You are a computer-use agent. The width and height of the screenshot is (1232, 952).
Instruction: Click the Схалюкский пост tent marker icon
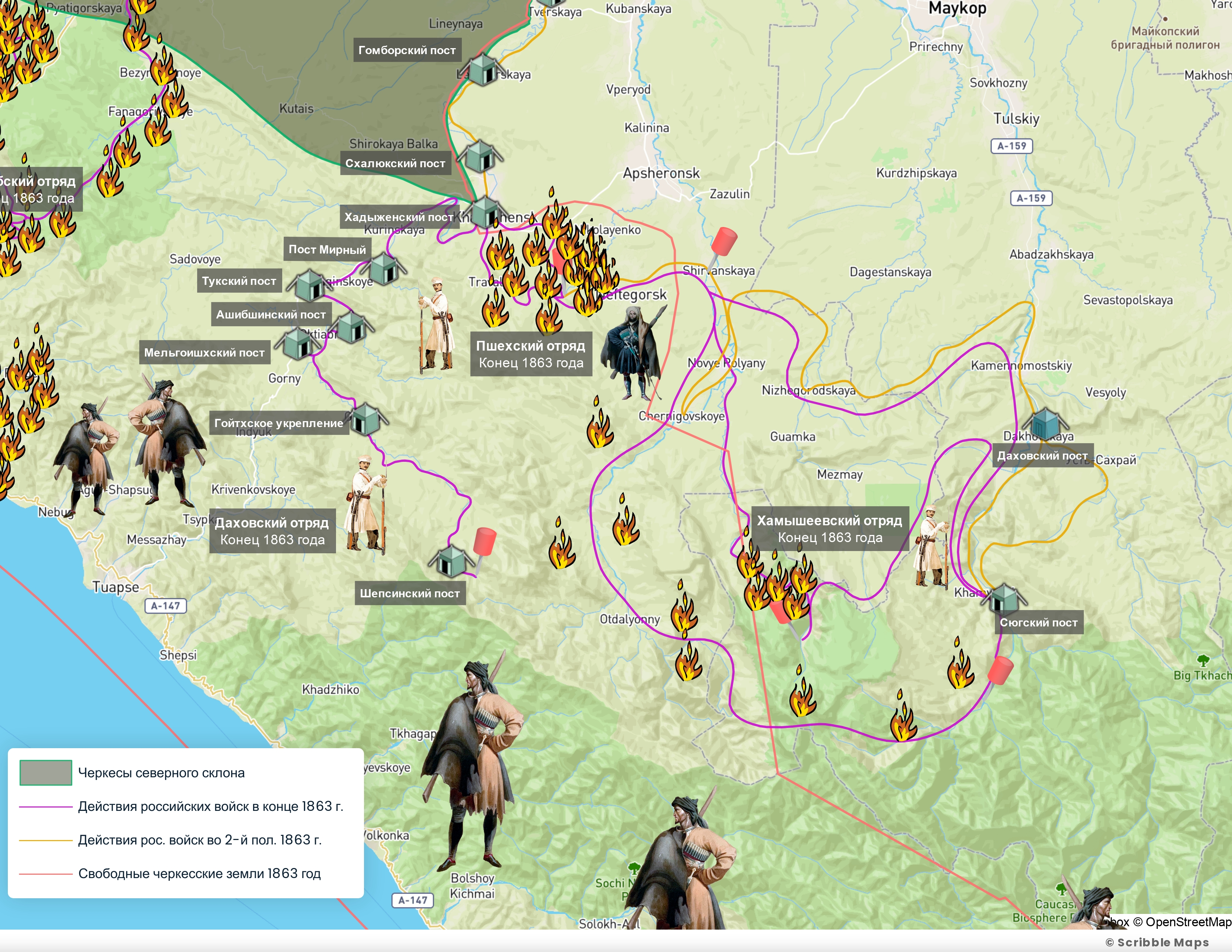(480, 156)
